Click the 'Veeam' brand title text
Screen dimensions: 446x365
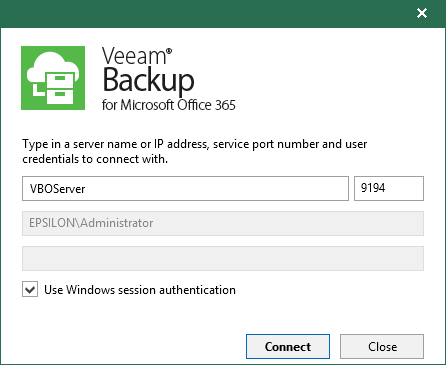[134, 56]
